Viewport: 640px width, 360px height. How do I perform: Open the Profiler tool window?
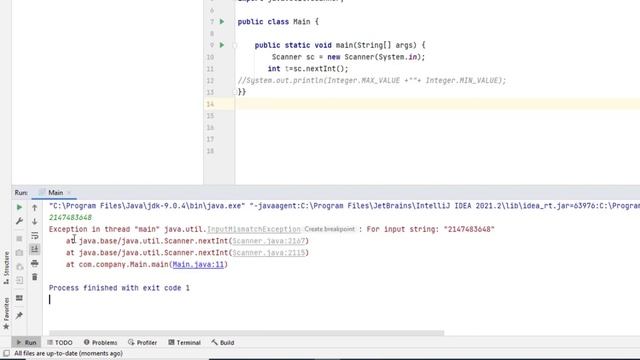click(142, 342)
